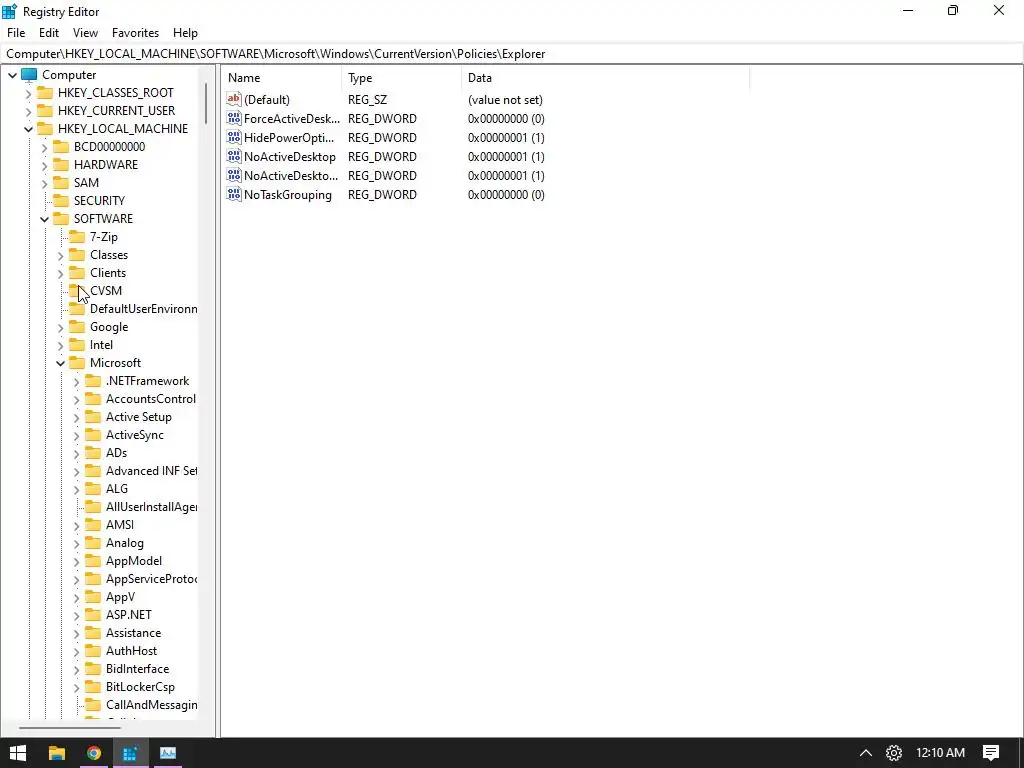Select the BidInterface key label
The image size is (1024, 768).
click(x=137, y=669)
